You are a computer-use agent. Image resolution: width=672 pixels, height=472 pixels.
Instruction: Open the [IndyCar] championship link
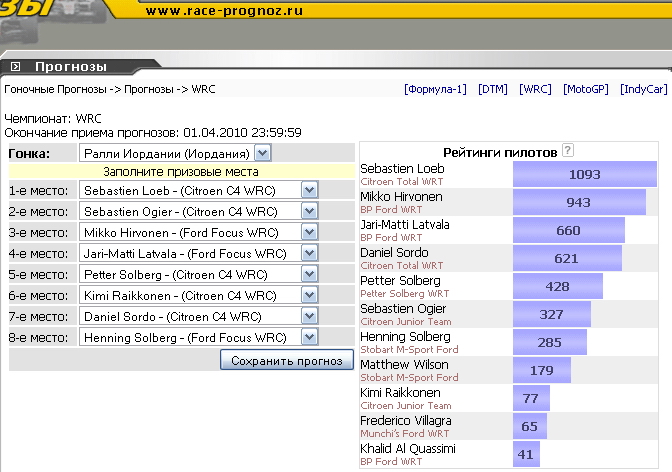644,89
